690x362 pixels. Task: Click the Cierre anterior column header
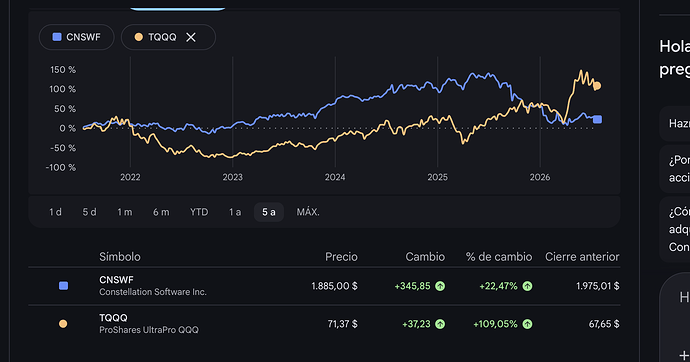pyautogui.click(x=582, y=257)
